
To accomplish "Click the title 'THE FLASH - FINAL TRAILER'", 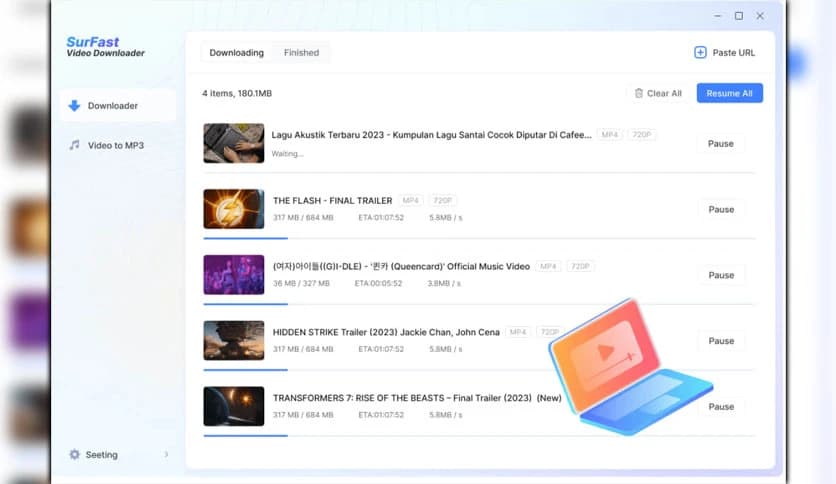I will [x=333, y=200].
